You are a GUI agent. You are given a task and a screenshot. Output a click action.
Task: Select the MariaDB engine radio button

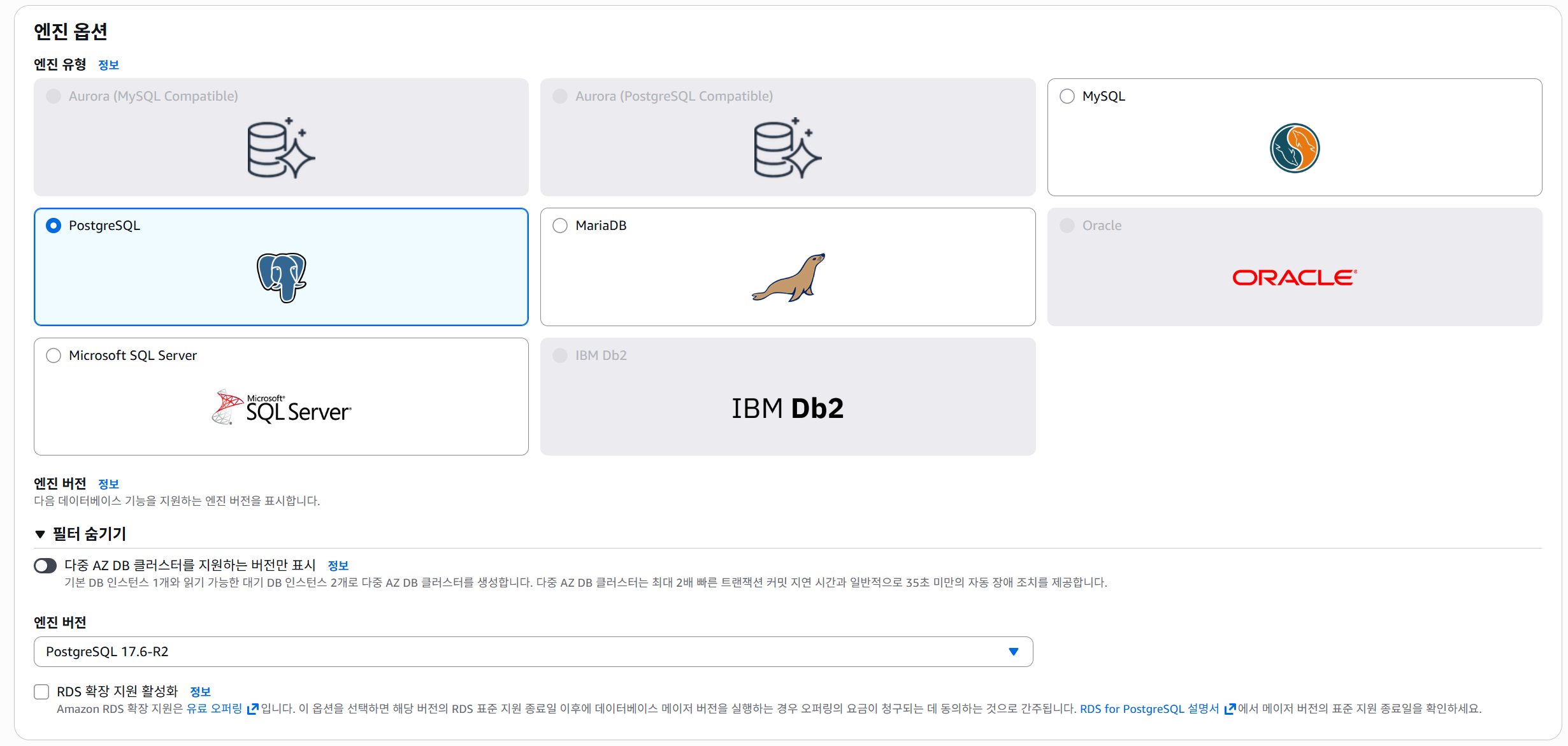[560, 226]
